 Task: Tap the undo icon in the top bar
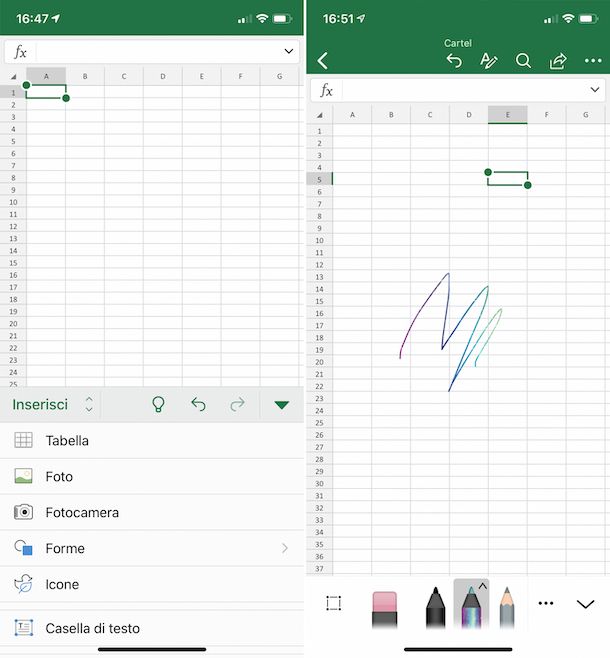click(x=454, y=61)
